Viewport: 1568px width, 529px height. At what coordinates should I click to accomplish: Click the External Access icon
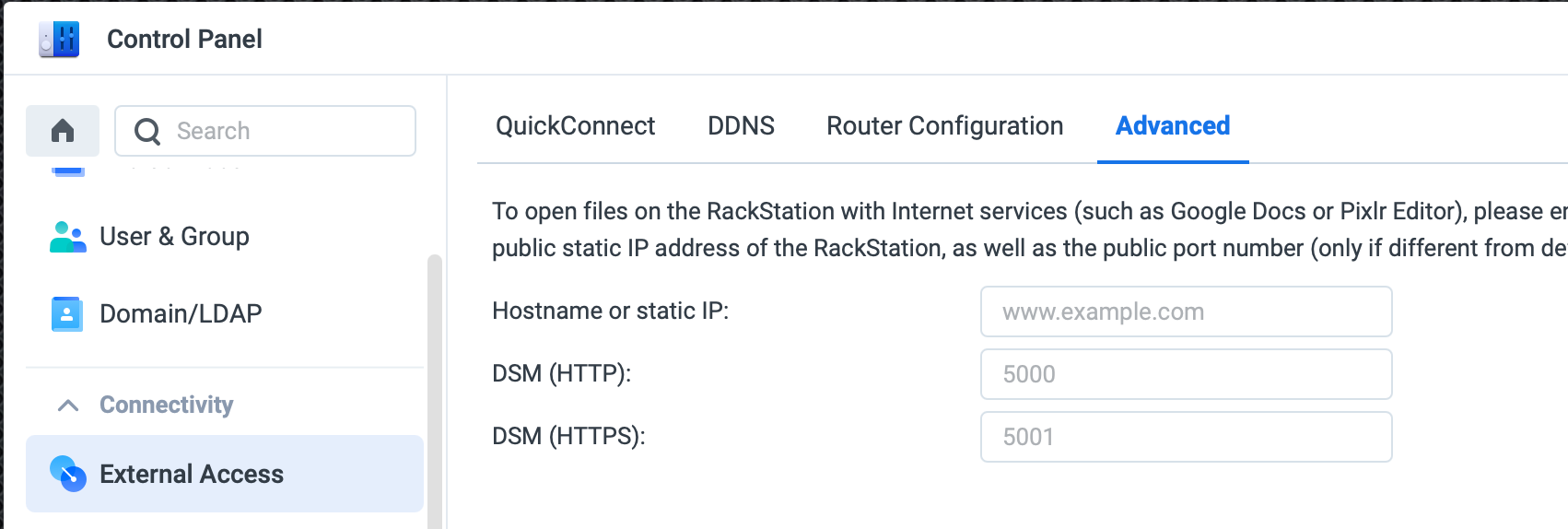(67, 474)
